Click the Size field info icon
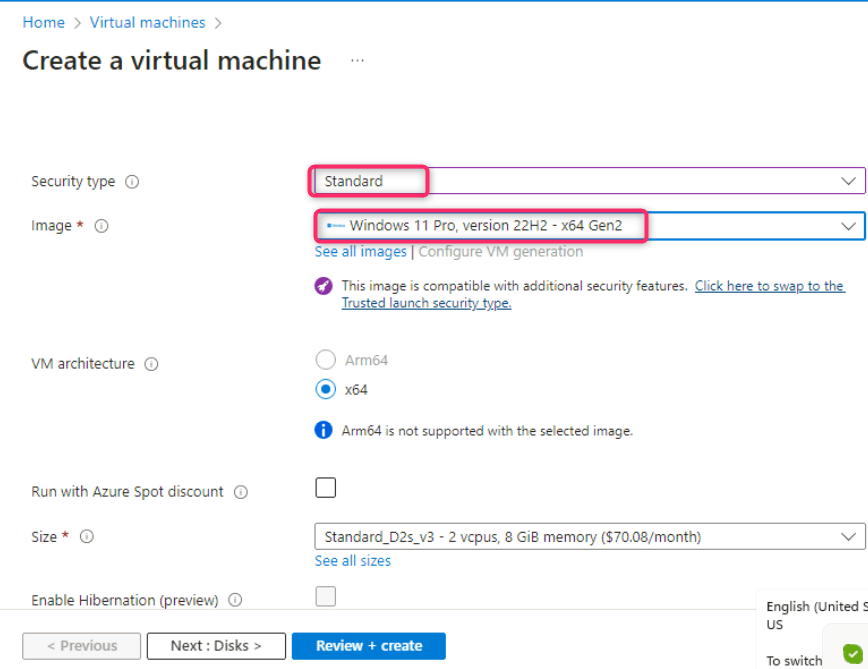The height and width of the screenshot is (669, 868). [x=87, y=537]
